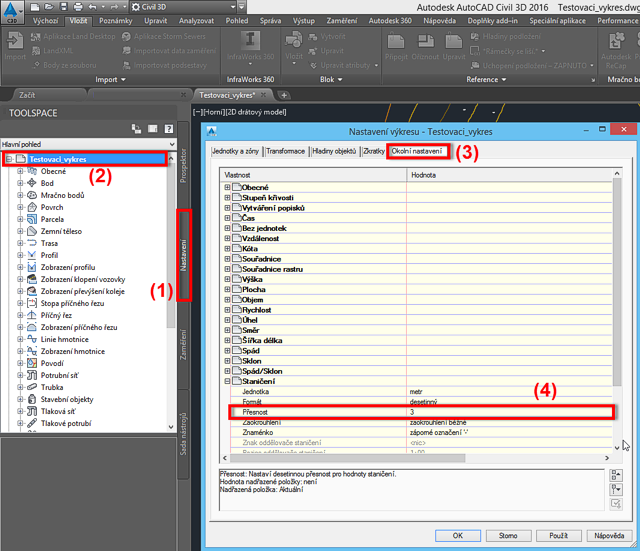Click Aplikace Land Desktop import item
This screenshot has width=640, height=551.
73,37
